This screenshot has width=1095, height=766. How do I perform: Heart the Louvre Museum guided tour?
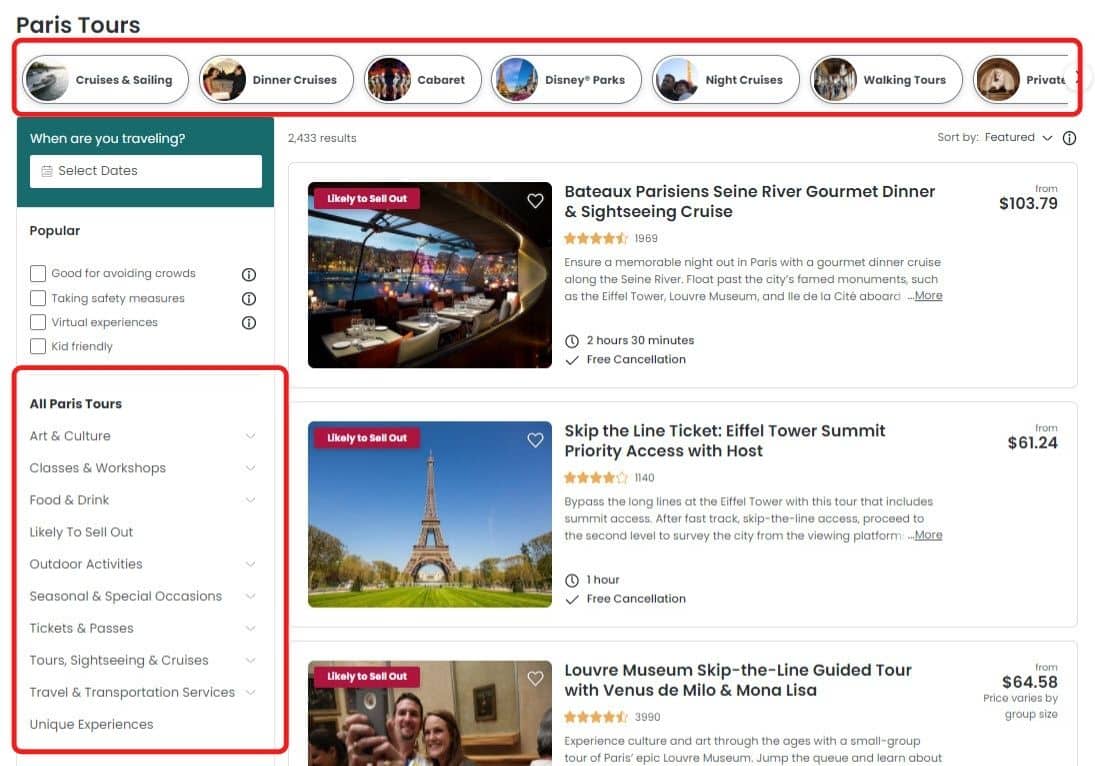(x=535, y=679)
